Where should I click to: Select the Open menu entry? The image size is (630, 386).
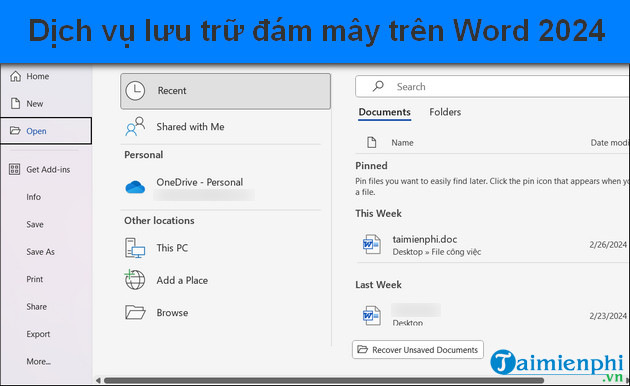pyautogui.click(x=46, y=131)
